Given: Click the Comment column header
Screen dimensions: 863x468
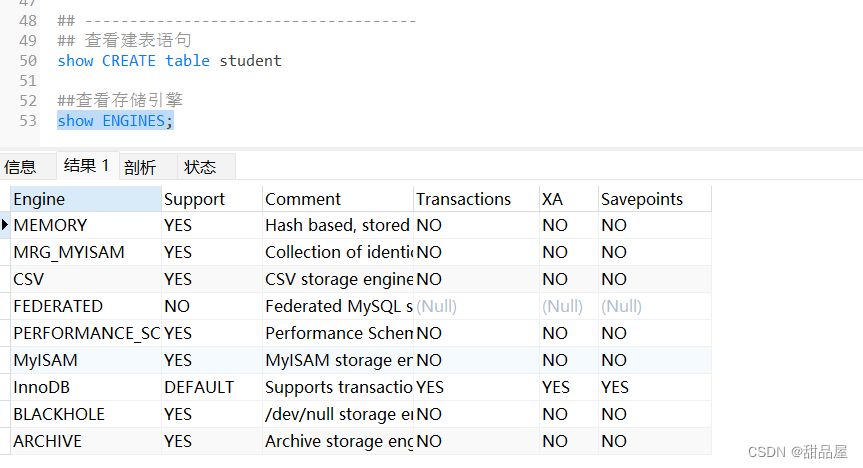Looking at the screenshot, I should click(337, 199).
